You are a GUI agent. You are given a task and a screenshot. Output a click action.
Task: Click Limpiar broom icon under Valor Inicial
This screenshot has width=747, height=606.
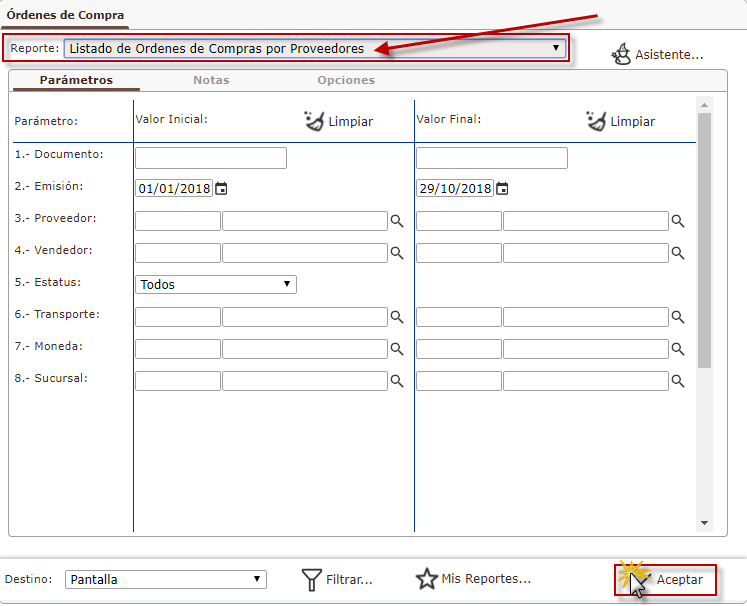(314, 121)
